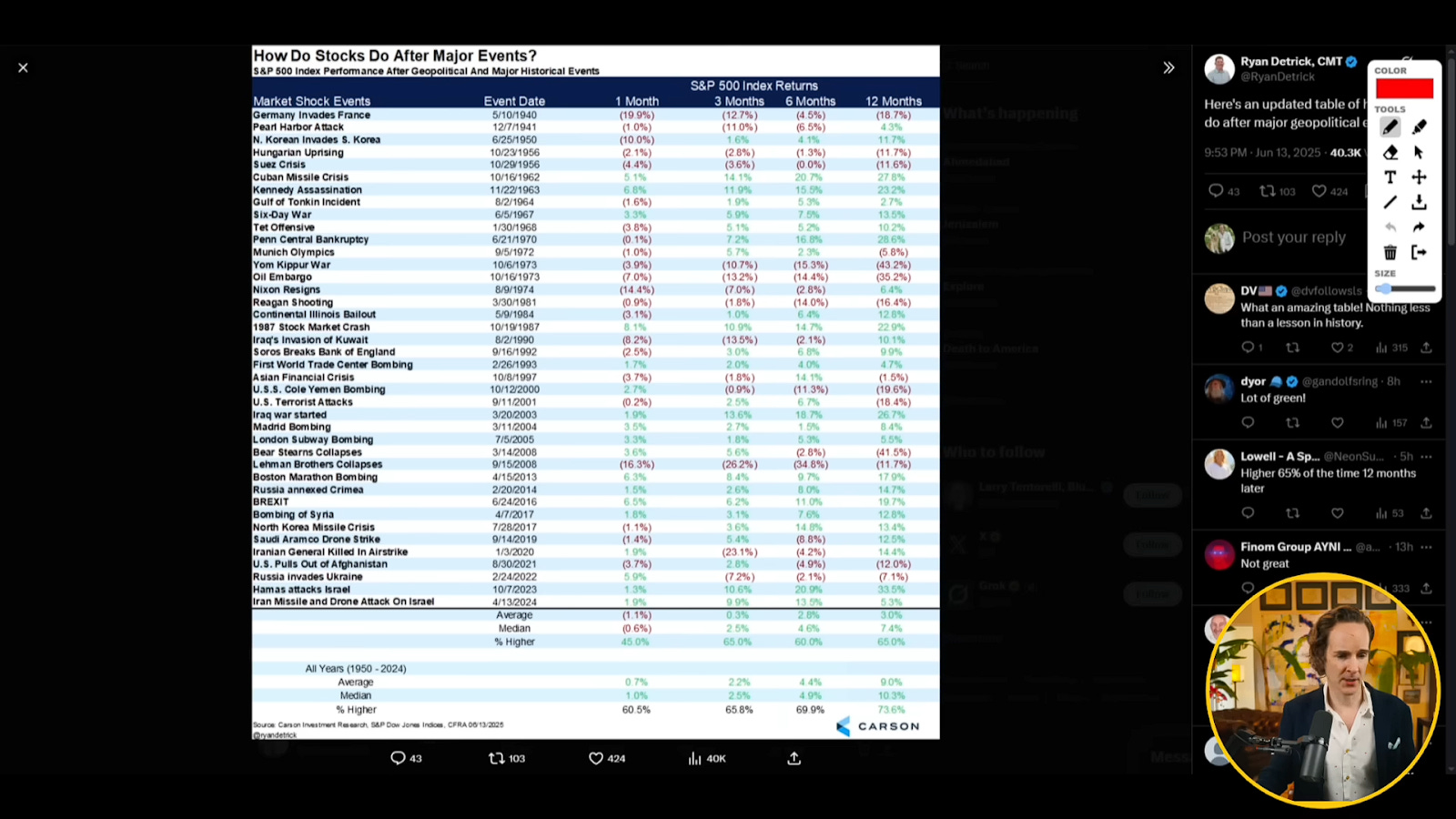
Task: Undo the last annotation stroke
Action: tap(1390, 227)
